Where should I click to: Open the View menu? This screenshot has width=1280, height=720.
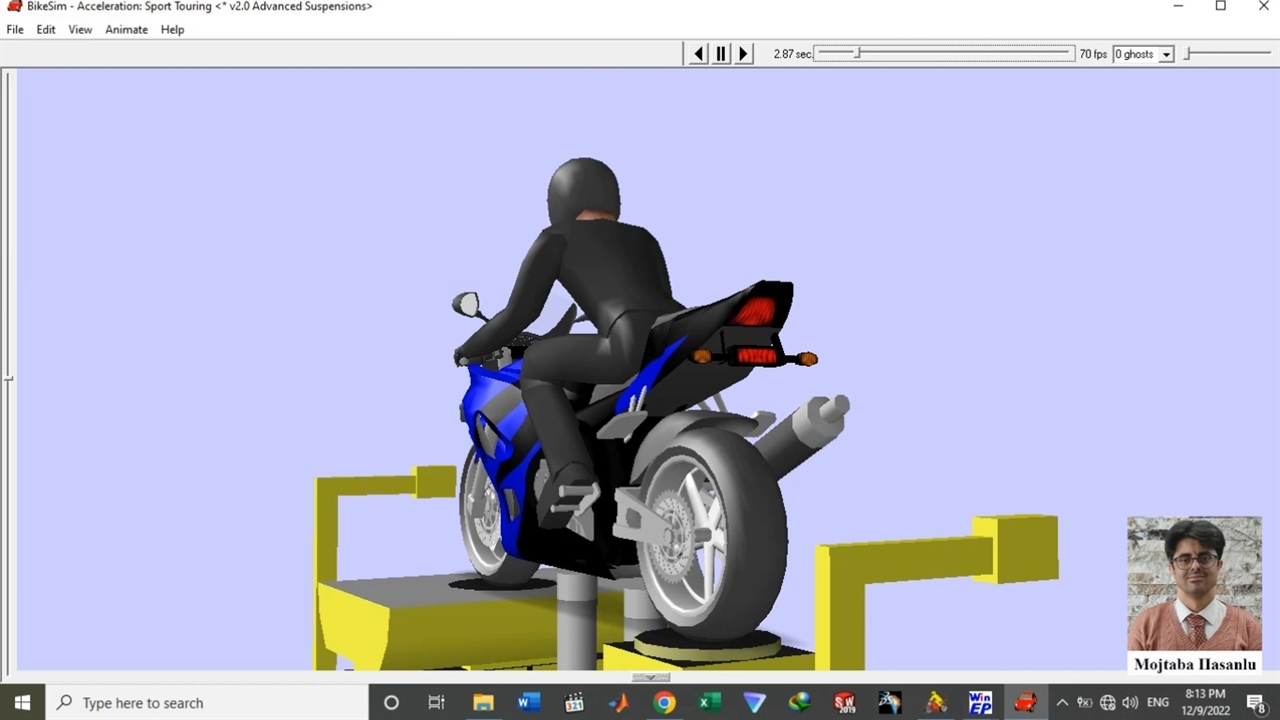coord(80,30)
